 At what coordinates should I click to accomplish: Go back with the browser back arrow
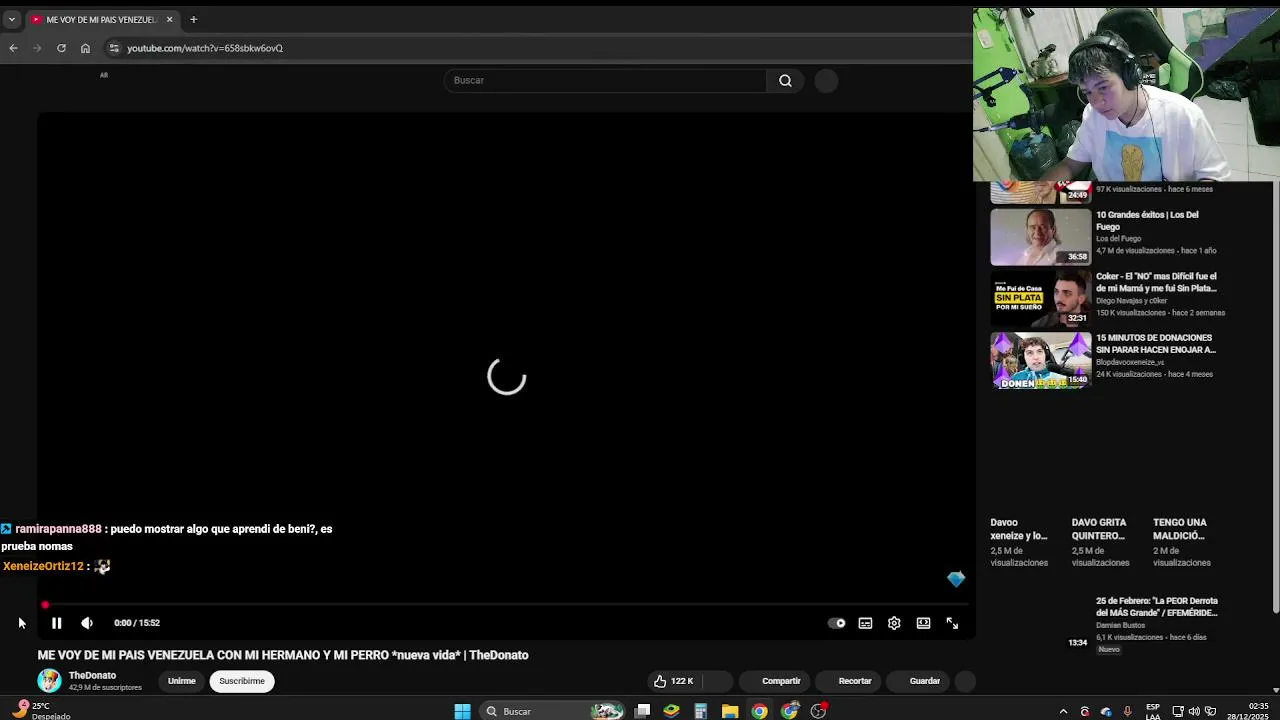(13, 48)
